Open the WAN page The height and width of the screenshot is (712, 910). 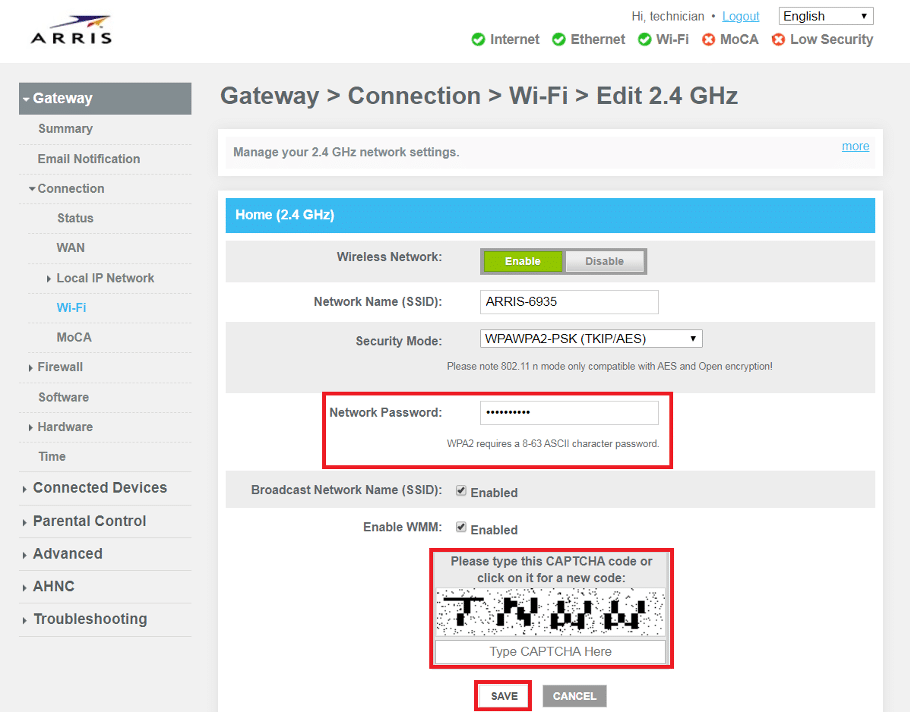[x=71, y=248]
